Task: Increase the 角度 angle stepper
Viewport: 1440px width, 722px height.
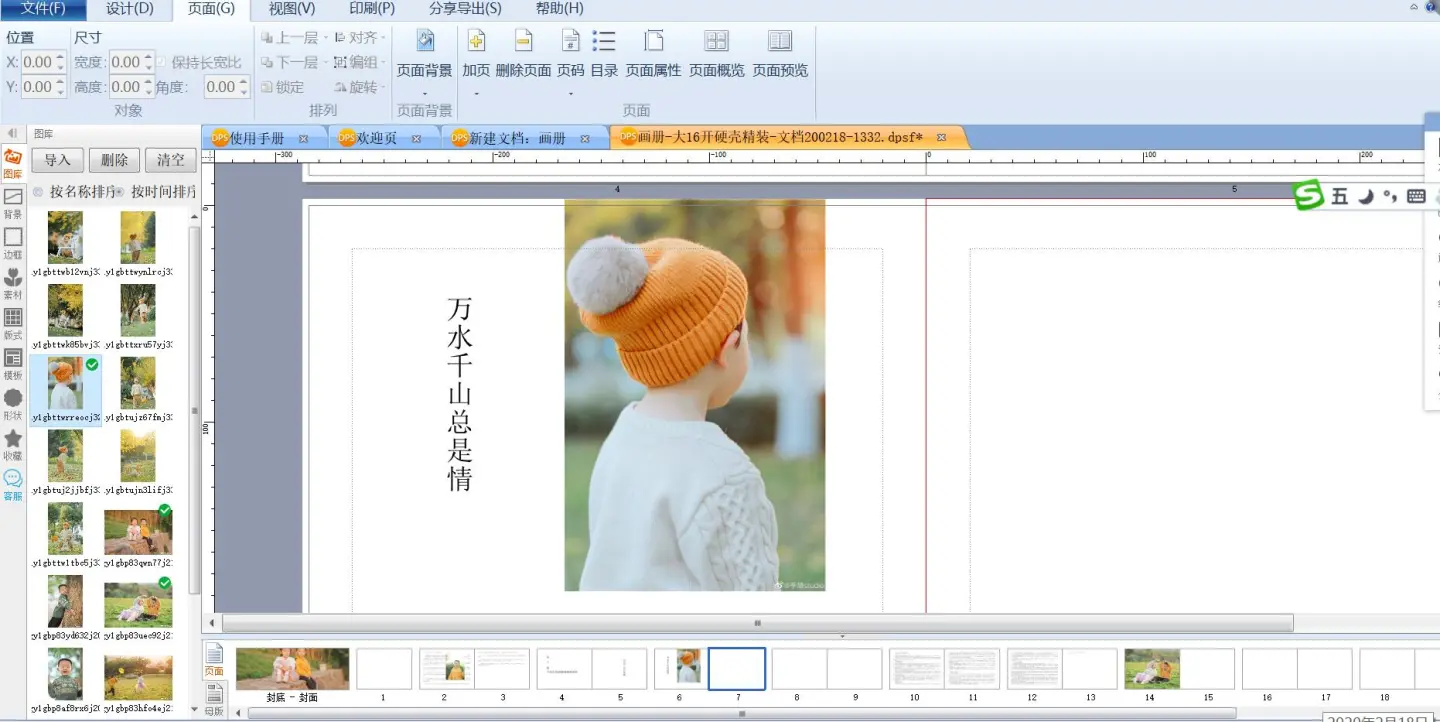Action: click(x=244, y=82)
